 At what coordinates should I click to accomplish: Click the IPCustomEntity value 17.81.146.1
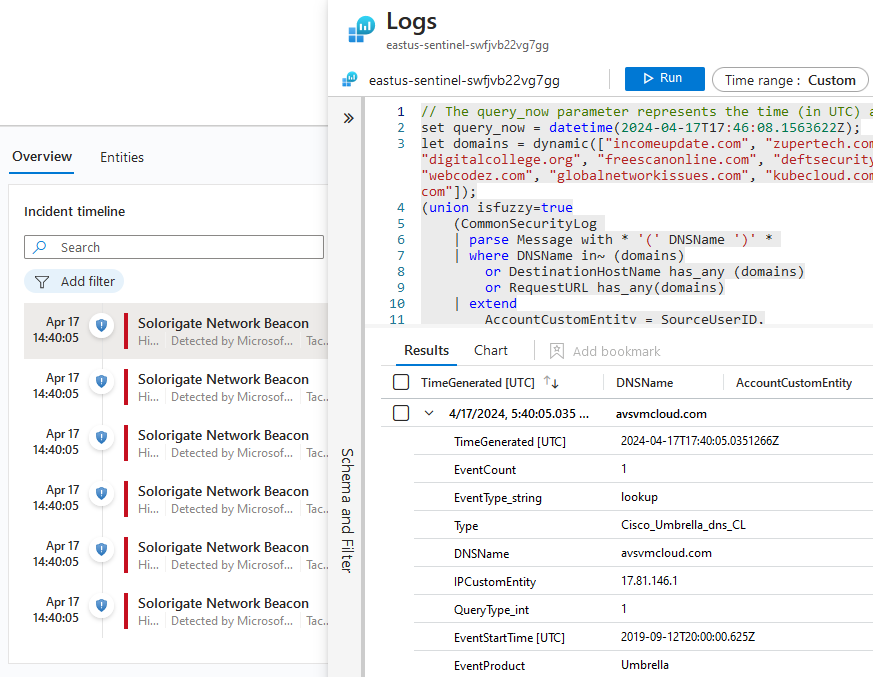pyautogui.click(x=649, y=581)
